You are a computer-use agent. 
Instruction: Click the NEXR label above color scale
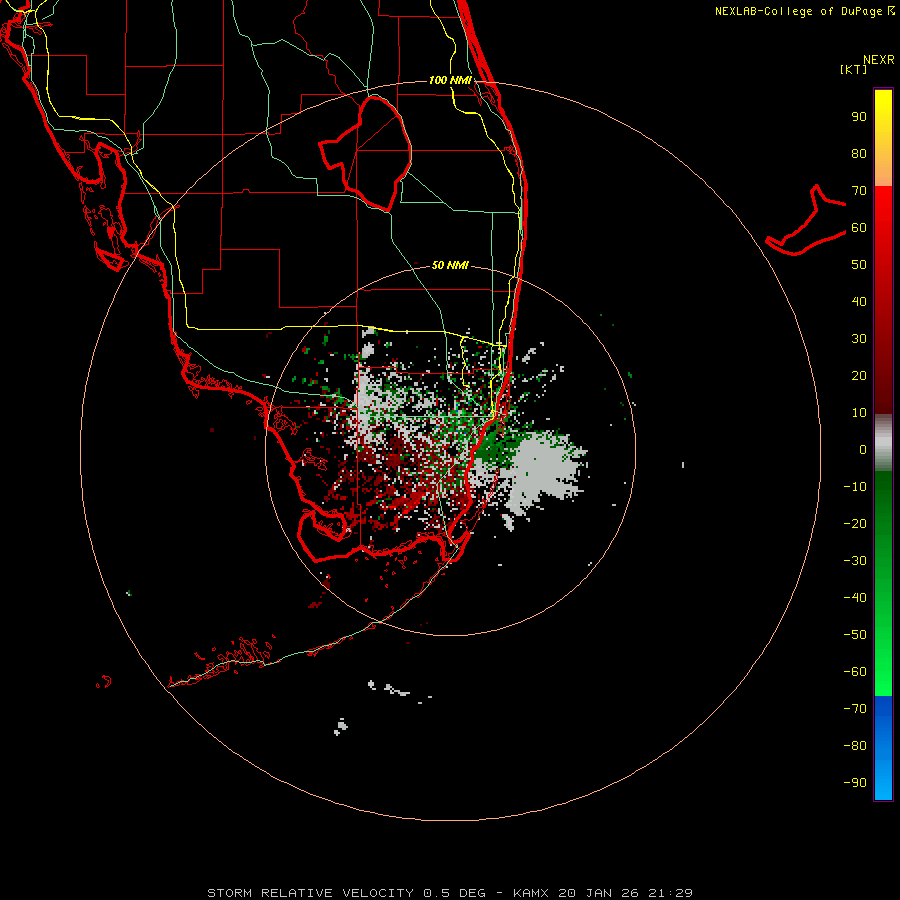(x=878, y=60)
